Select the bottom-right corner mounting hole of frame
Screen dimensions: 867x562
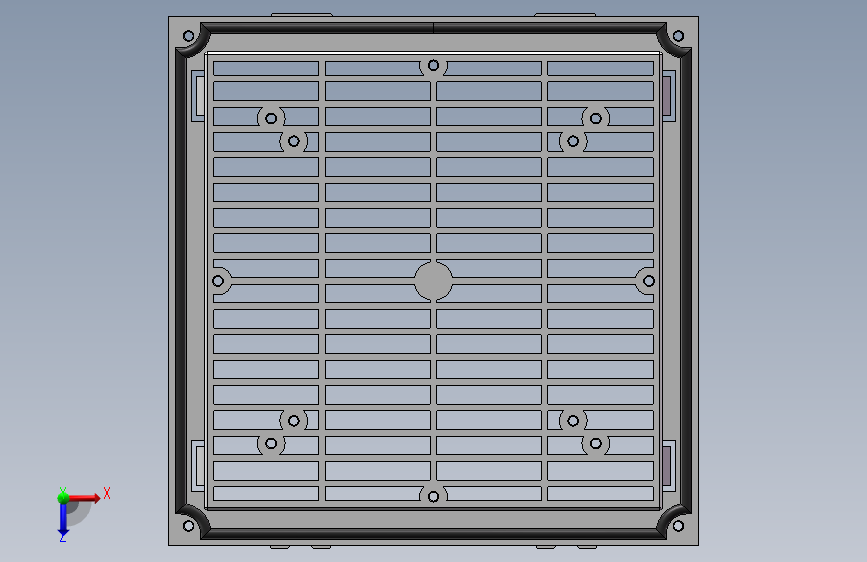point(678,525)
